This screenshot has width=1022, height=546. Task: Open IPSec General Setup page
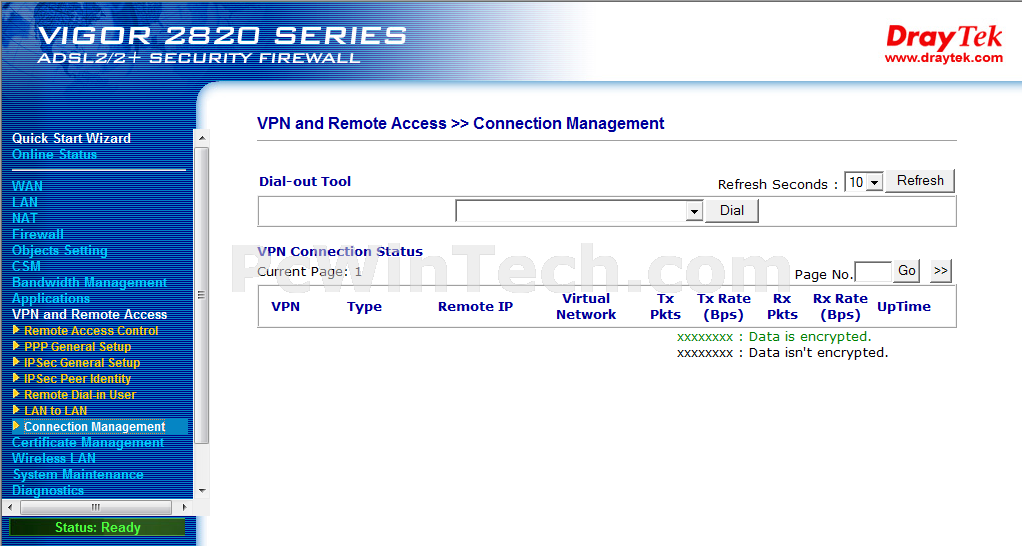tap(82, 362)
